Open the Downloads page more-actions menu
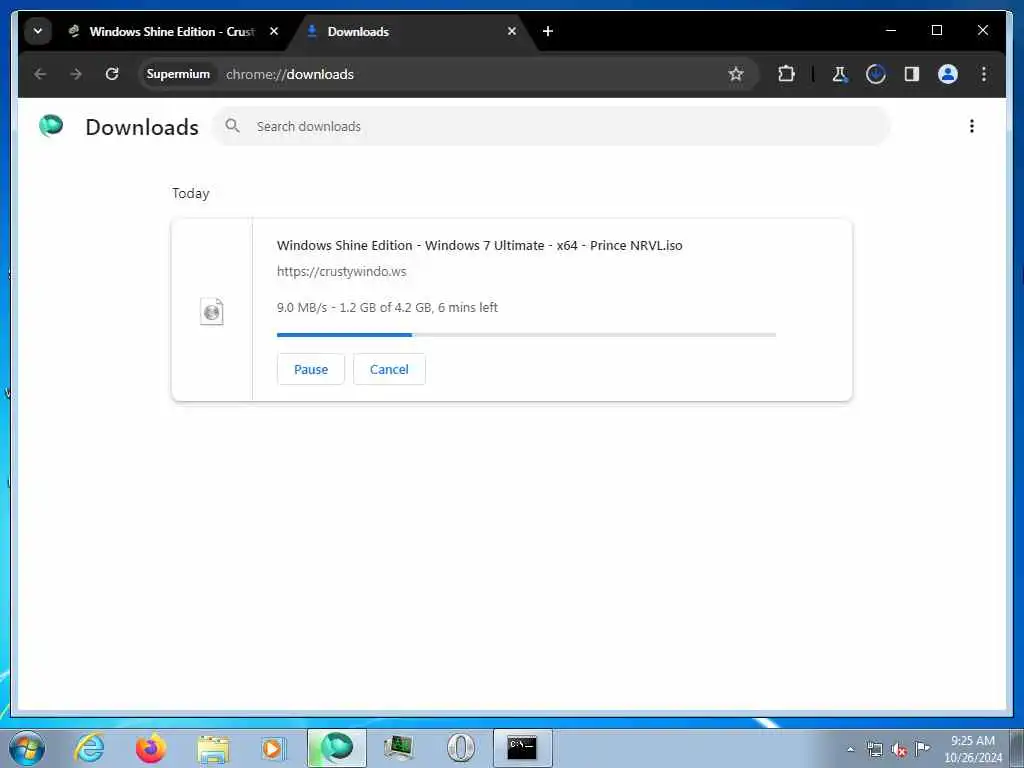This screenshot has width=1024, height=768. 972,126
